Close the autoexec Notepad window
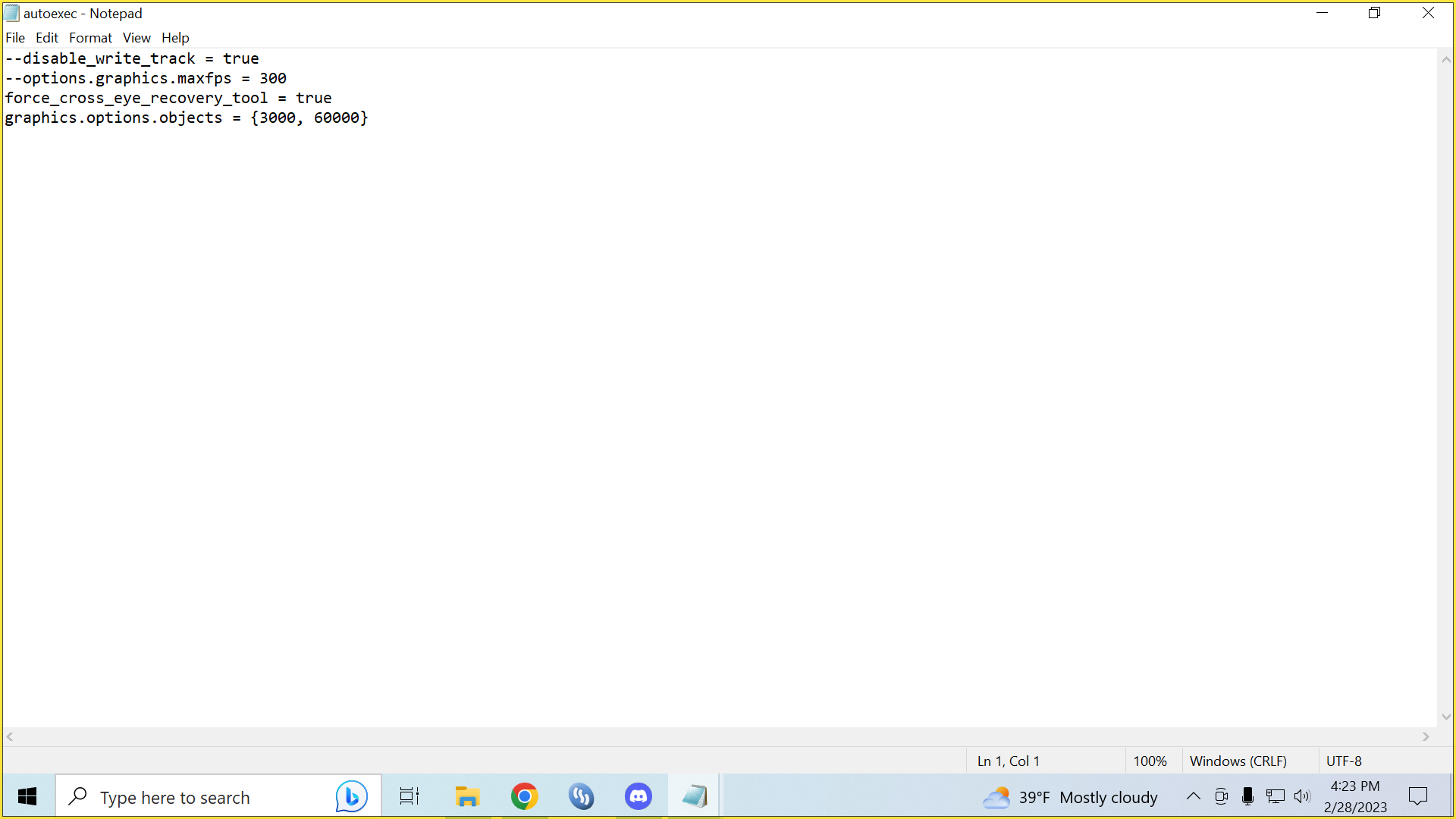The image size is (1456, 819). 1428,13
